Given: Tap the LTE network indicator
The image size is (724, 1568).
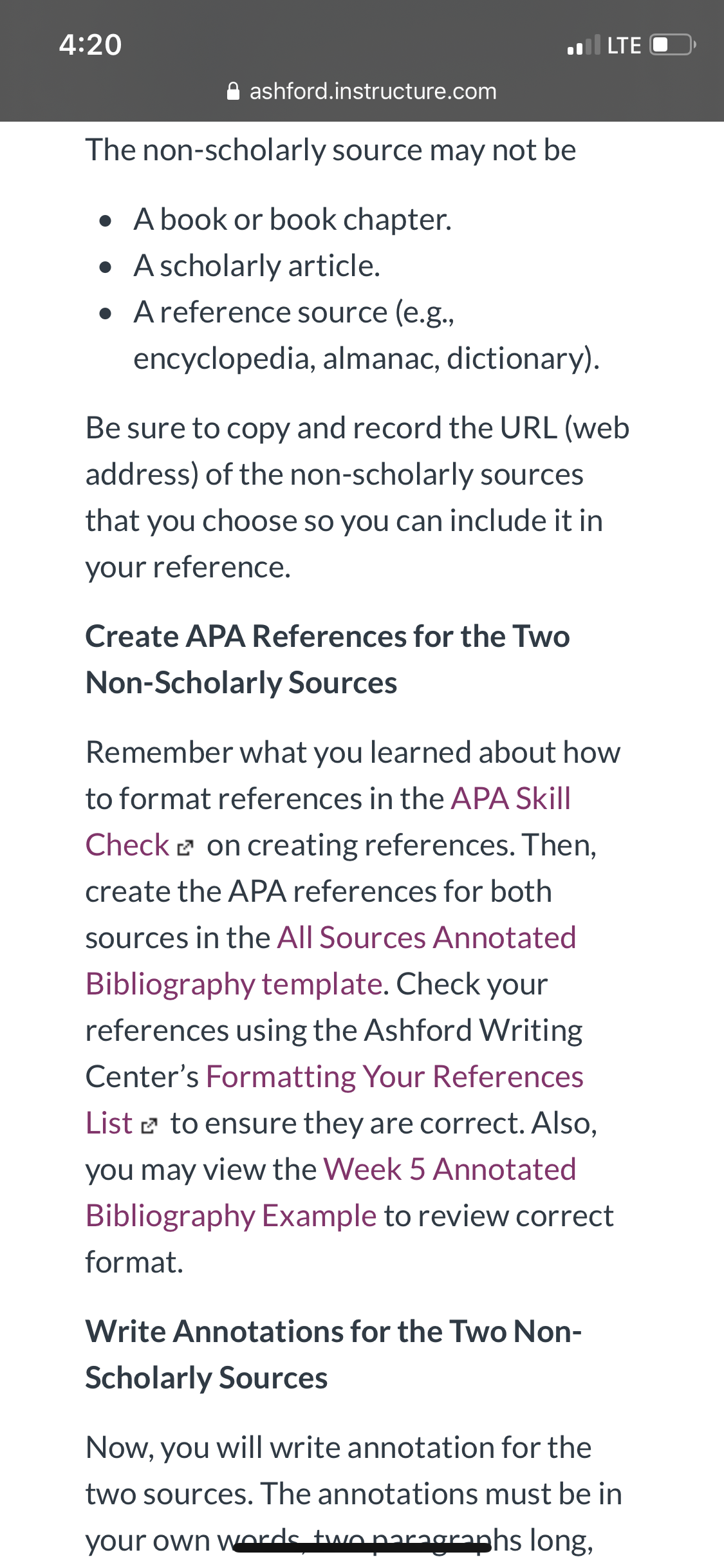Looking at the screenshot, I should 624,46.
